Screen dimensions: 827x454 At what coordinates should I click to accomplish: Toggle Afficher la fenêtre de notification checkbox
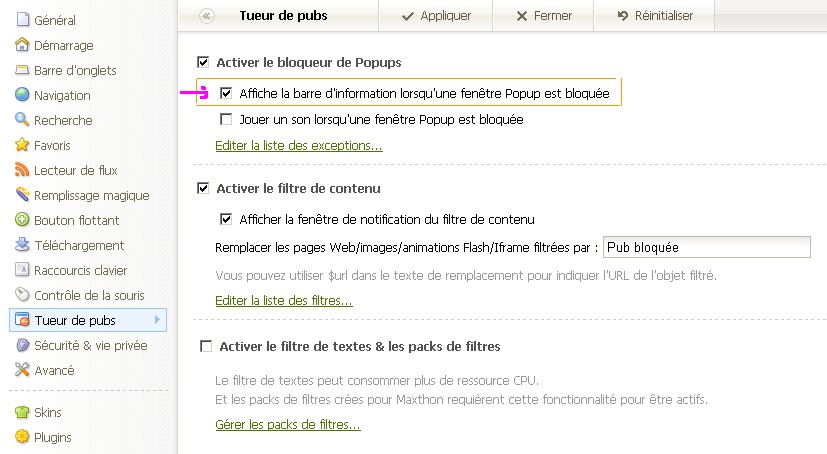click(226, 219)
